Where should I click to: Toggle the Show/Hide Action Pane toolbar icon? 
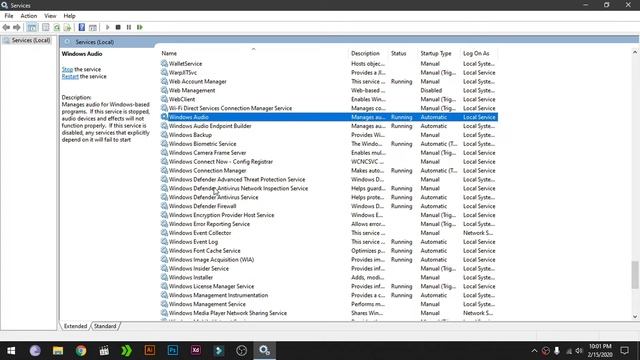click(93, 27)
